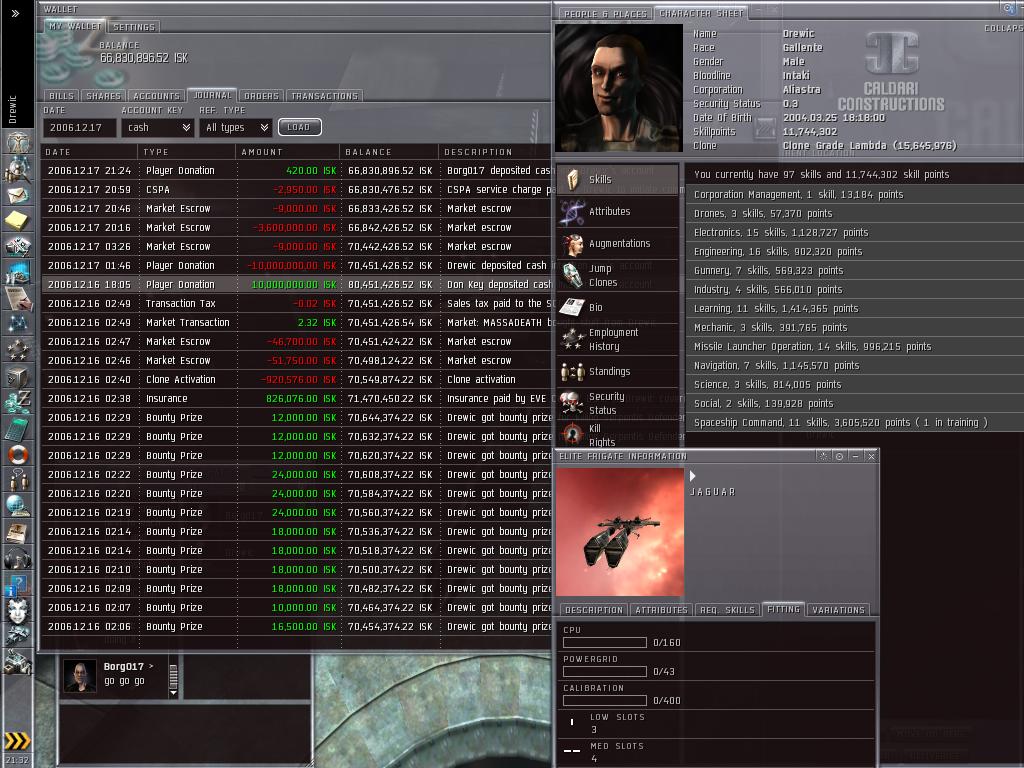Click the Calibration usage bar
The width and height of the screenshot is (1024, 768).
click(x=605, y=700)
